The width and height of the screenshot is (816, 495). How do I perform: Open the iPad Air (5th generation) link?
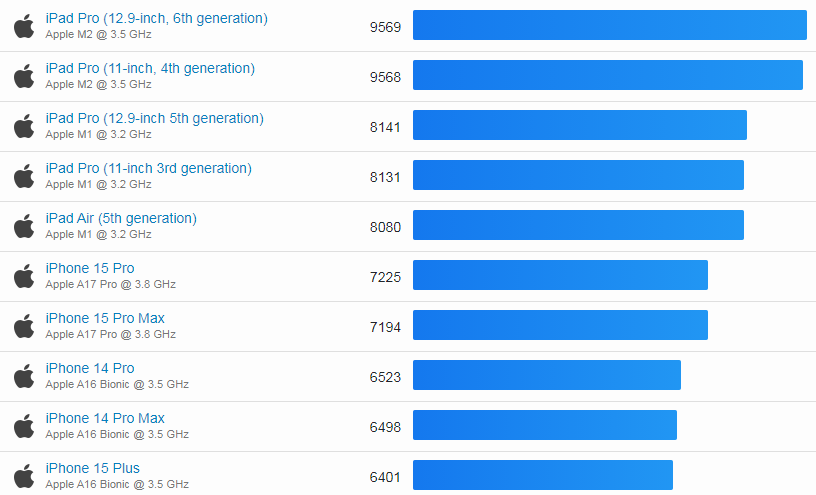121,218
